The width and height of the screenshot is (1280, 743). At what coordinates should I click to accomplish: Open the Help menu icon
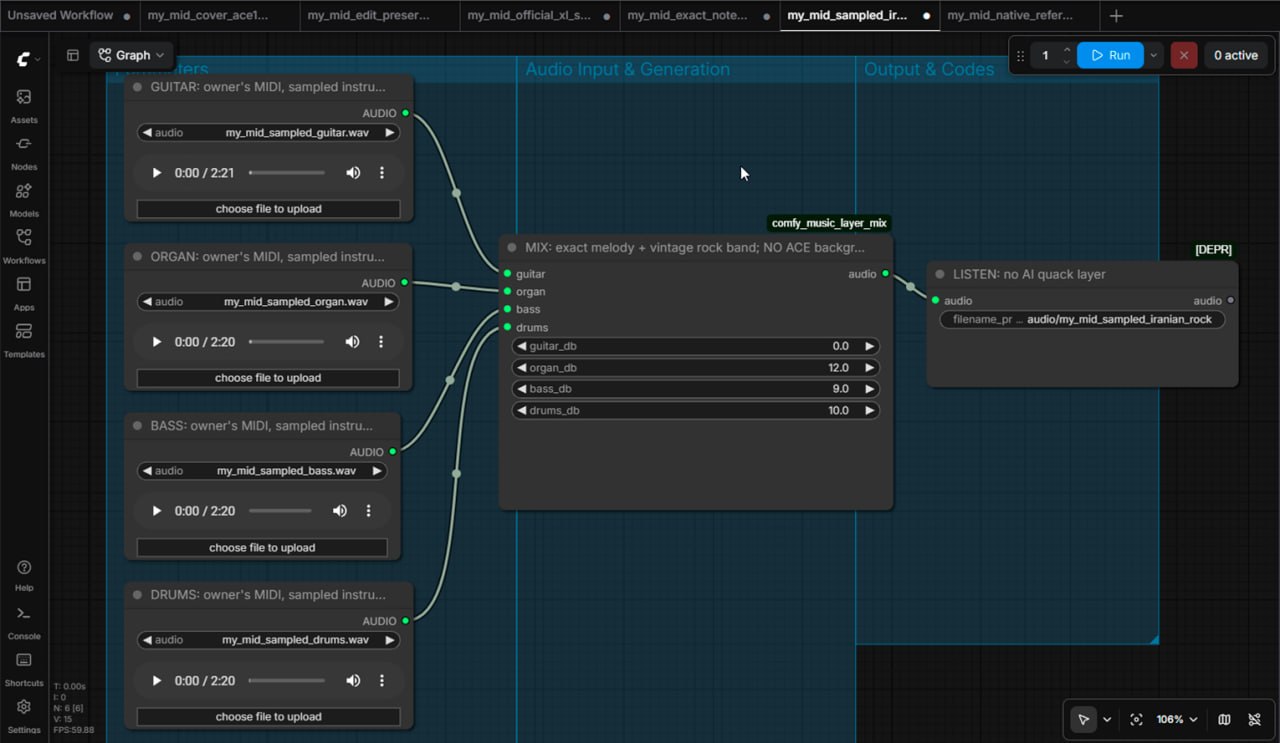[24, 575]
